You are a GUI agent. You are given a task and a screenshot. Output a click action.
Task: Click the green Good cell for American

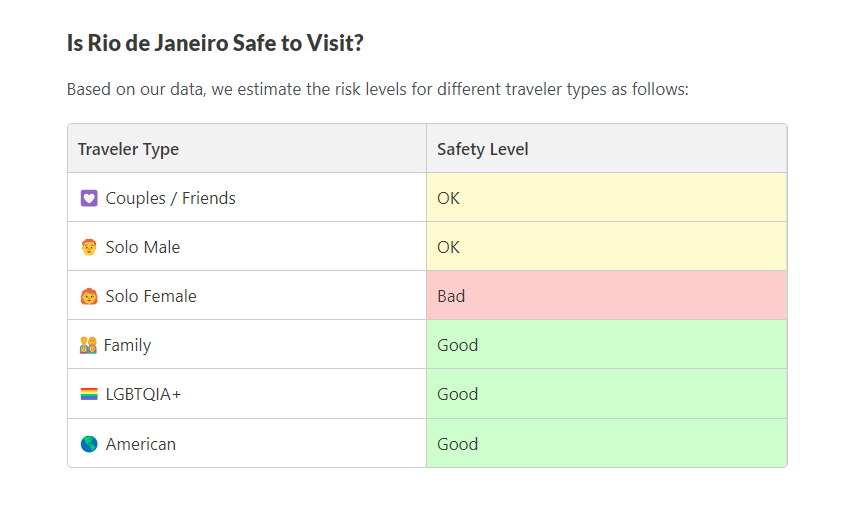(606, 444)
